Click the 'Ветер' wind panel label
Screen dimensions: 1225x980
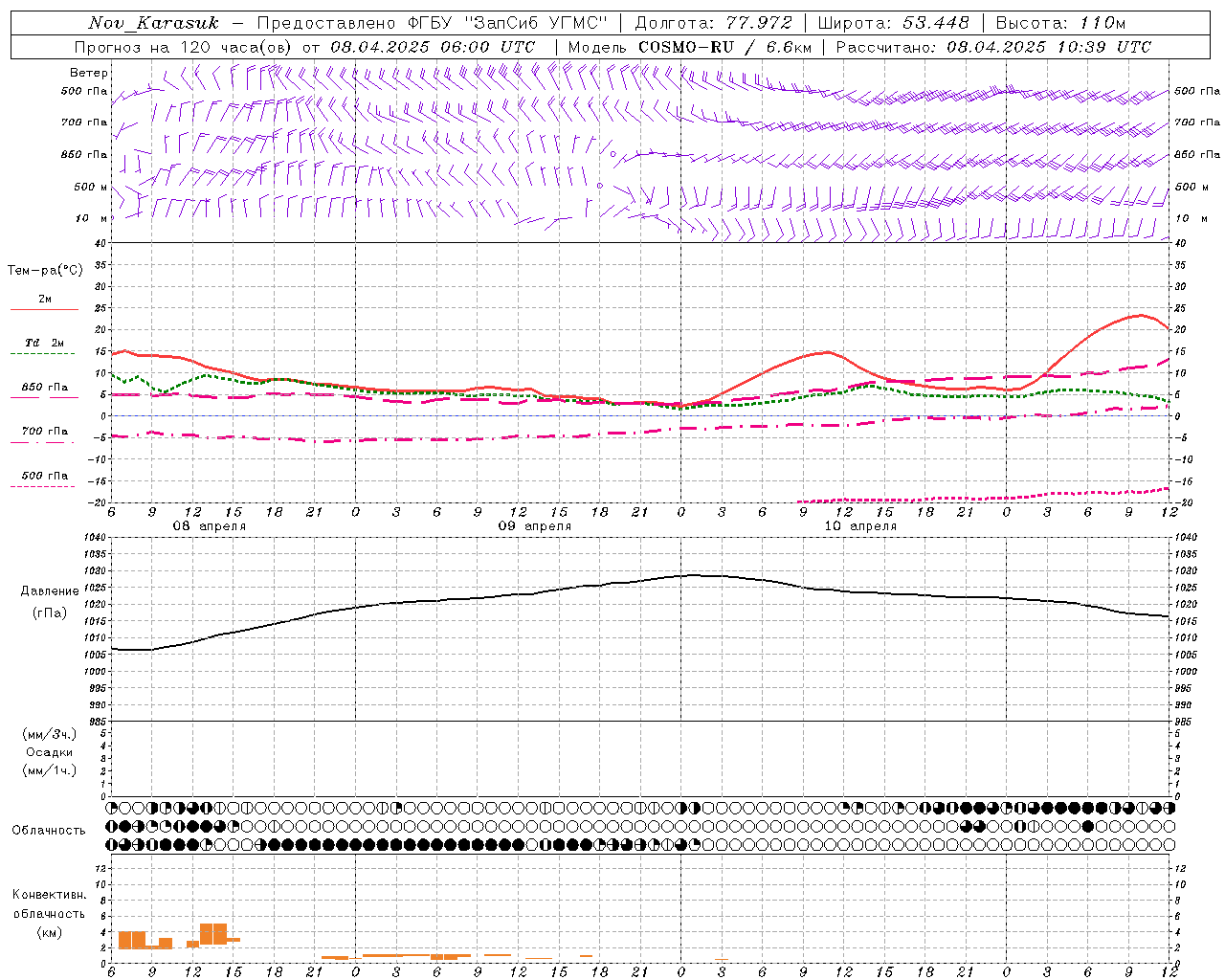(89, 73)
